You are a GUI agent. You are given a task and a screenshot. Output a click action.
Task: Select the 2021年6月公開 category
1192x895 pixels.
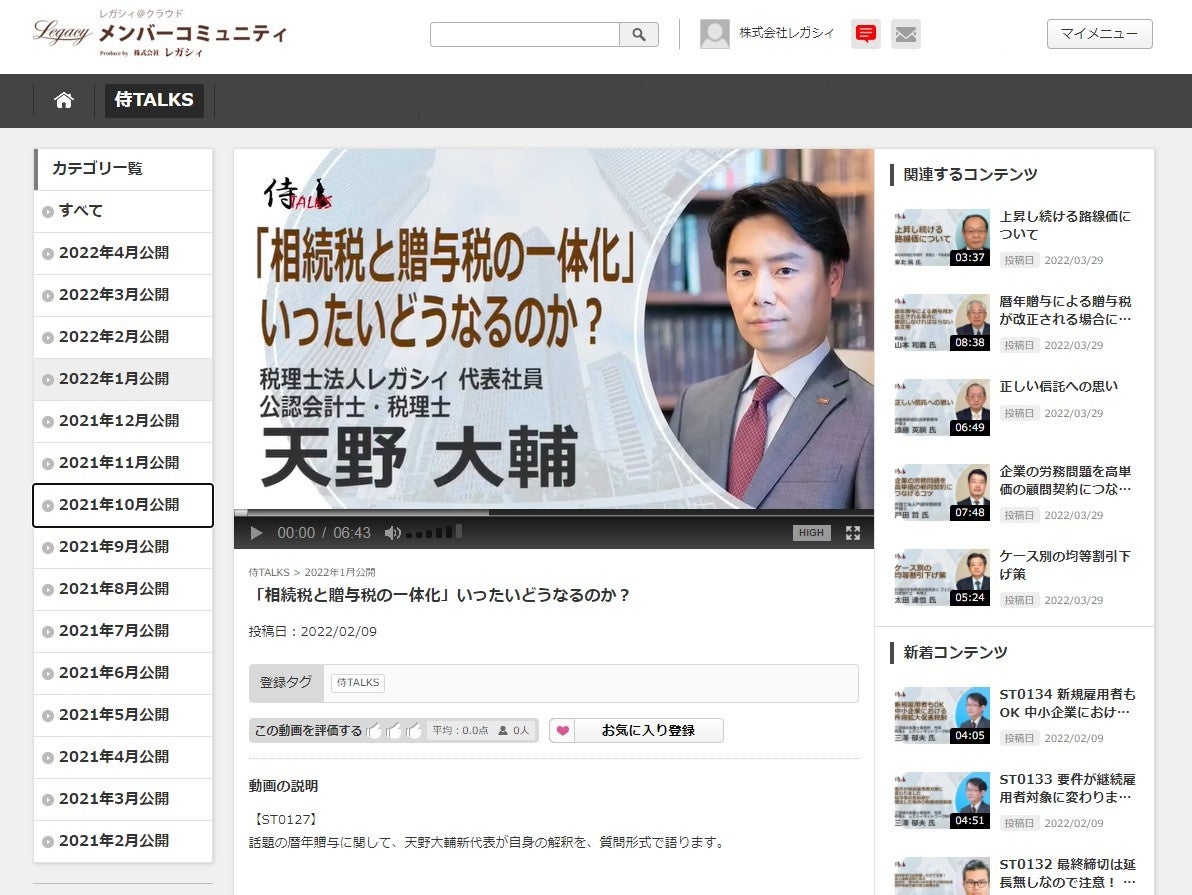[x=123, y=673]
